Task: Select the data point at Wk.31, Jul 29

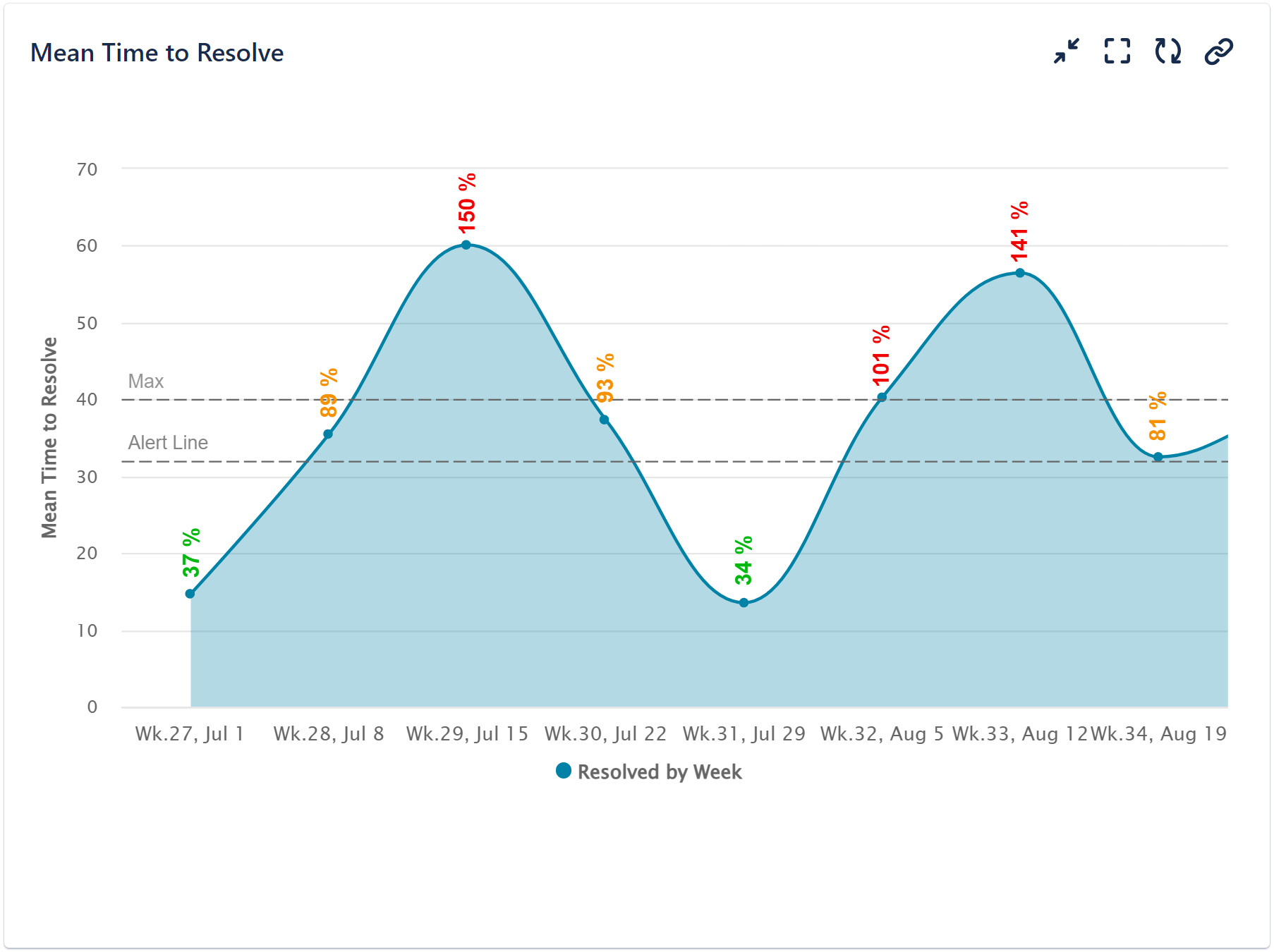Action: coord(744,602)
